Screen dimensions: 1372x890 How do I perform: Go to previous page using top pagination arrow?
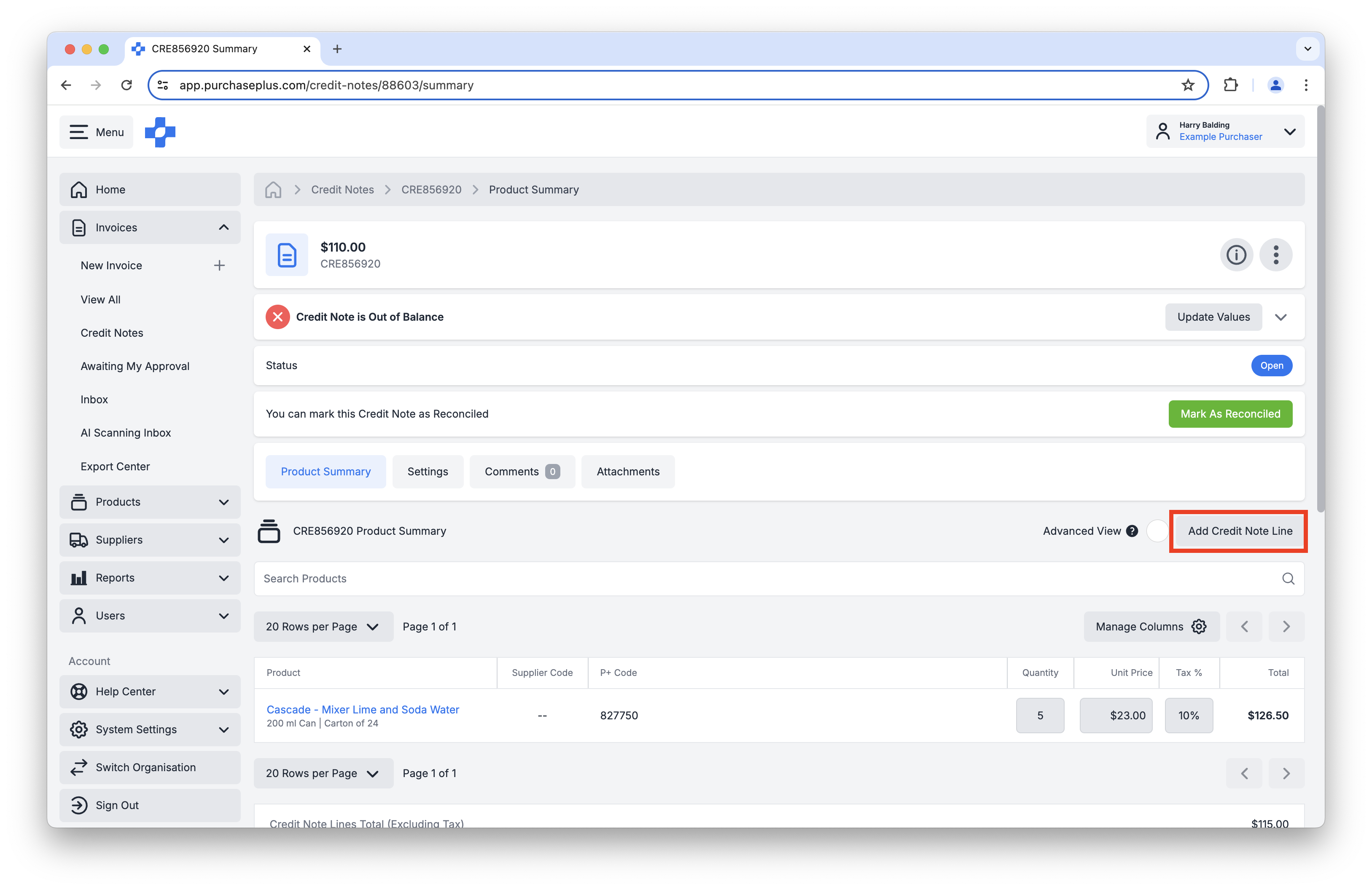pos(1244,626)
